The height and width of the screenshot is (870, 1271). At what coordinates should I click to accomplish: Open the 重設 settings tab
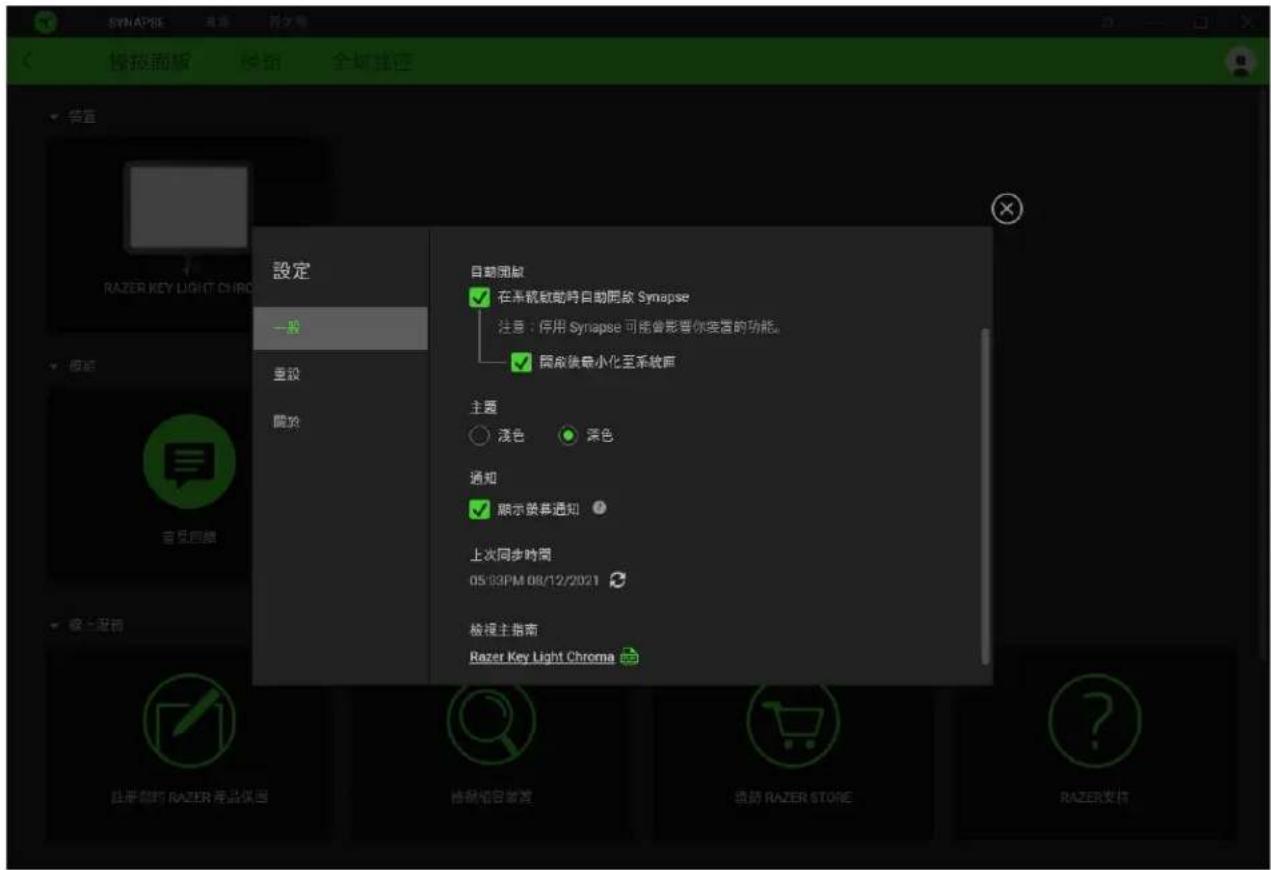pyautogui.click(x=340, y=374)
